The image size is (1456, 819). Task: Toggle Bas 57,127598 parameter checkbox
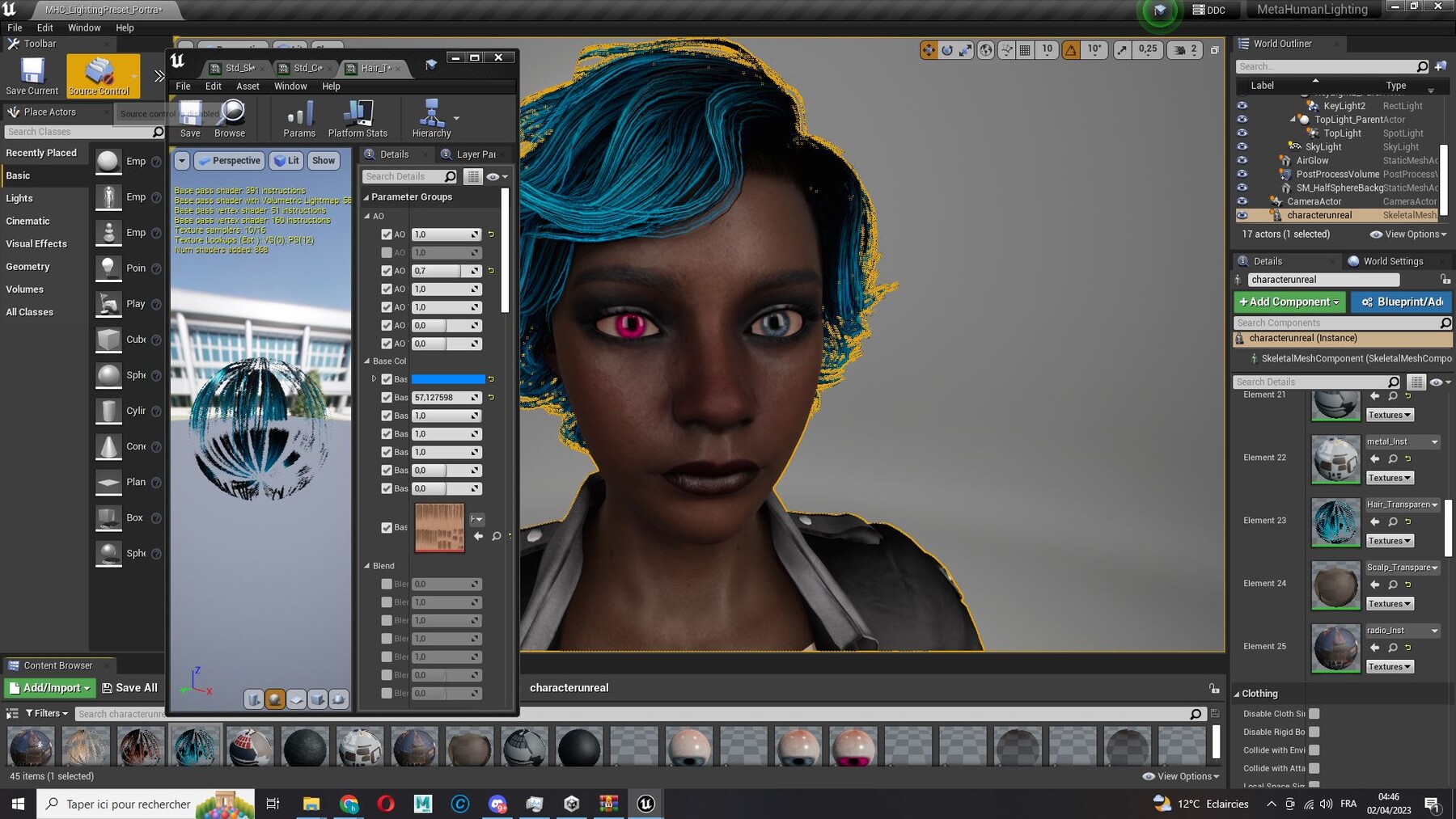click(x=387, y=398)
